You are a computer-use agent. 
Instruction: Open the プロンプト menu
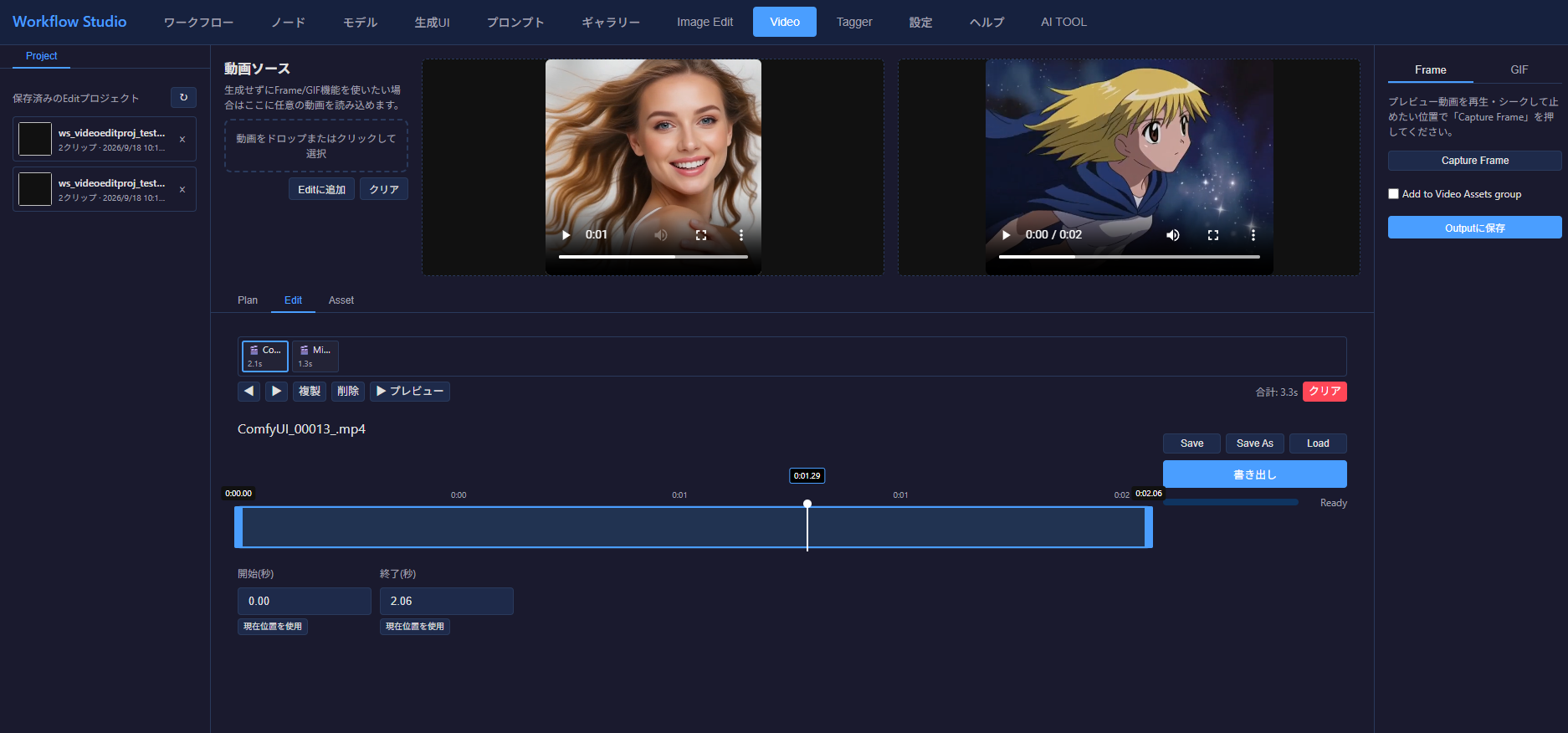(x=515, y=22)
